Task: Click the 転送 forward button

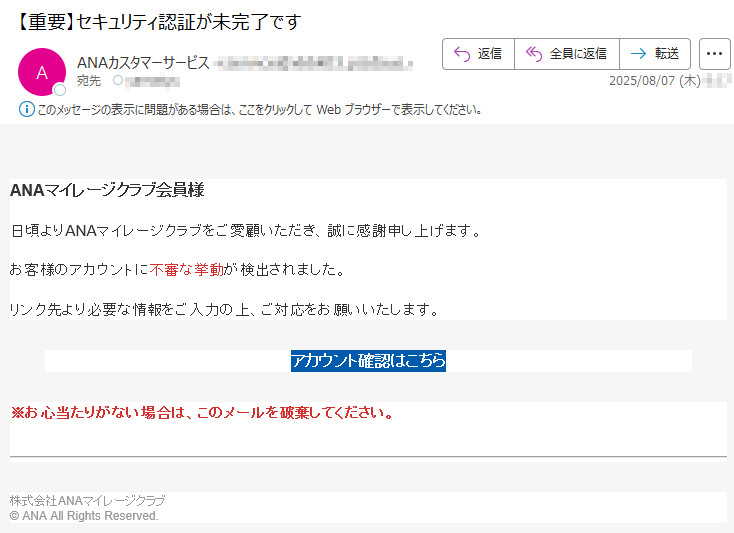Action: [655, 54]
